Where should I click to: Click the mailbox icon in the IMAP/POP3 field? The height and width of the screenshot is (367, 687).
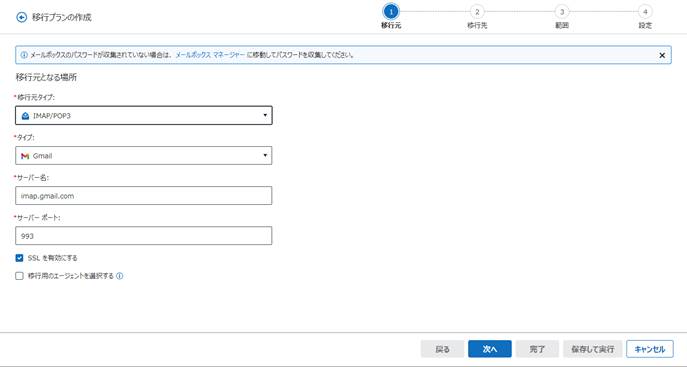click(25, 116)
